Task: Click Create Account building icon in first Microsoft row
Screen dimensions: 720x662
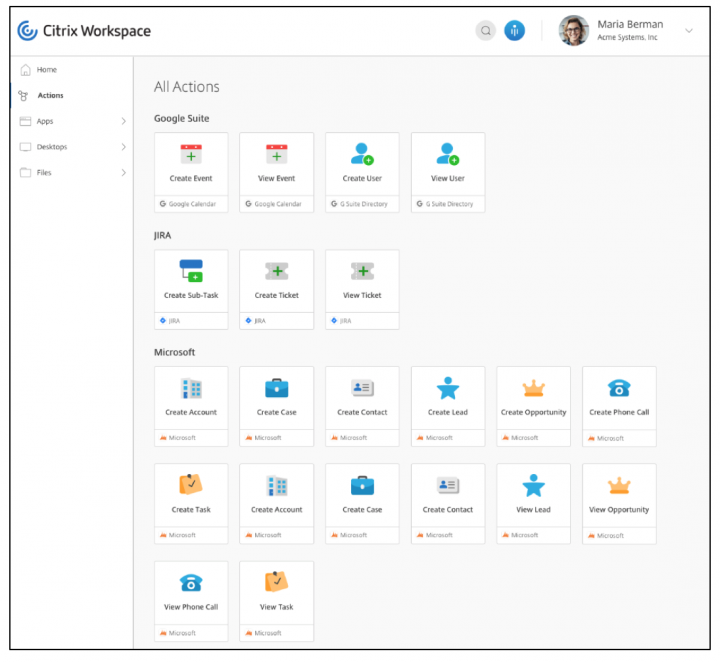Action: 191,388
